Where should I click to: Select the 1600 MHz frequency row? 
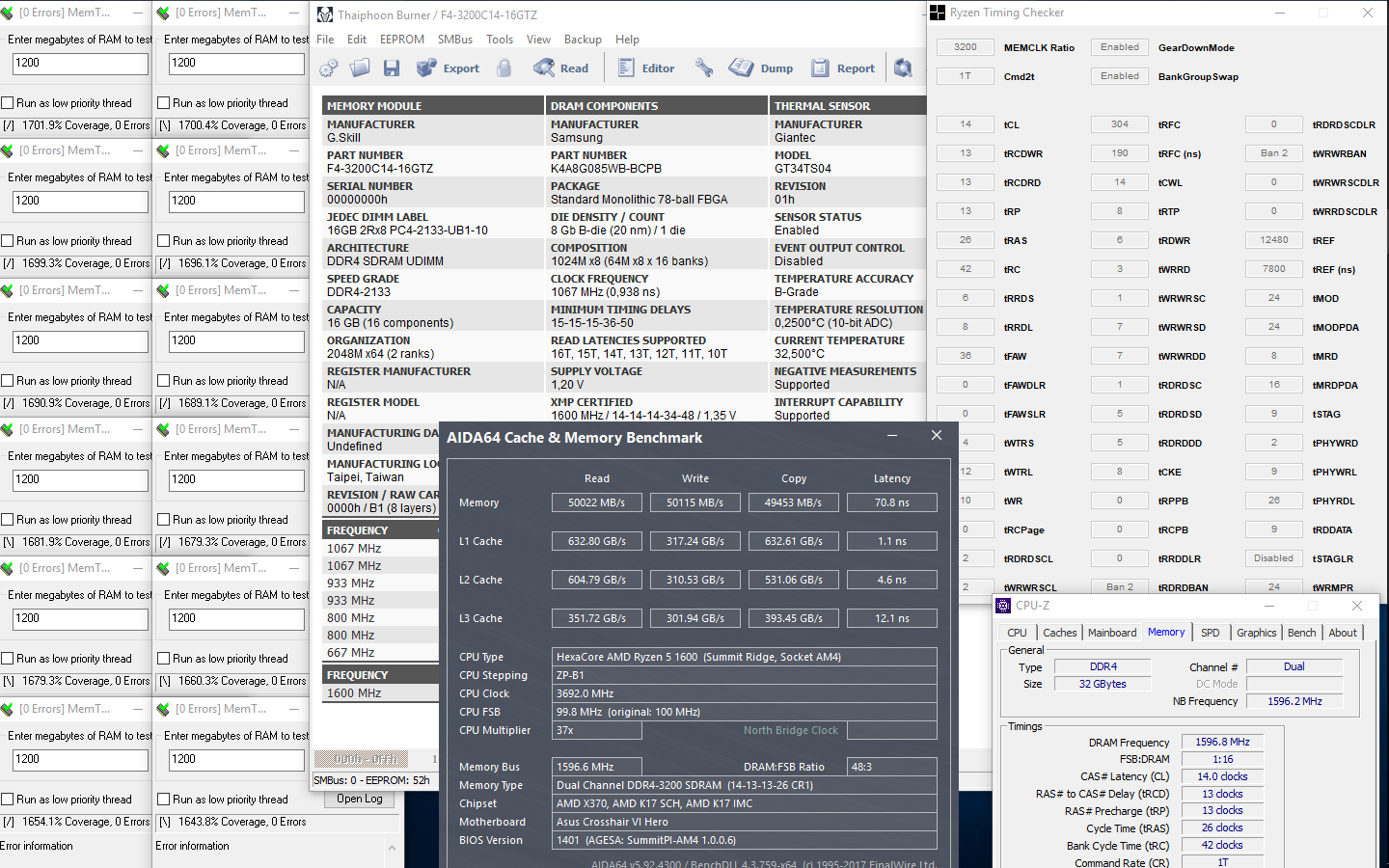point(381,693)
